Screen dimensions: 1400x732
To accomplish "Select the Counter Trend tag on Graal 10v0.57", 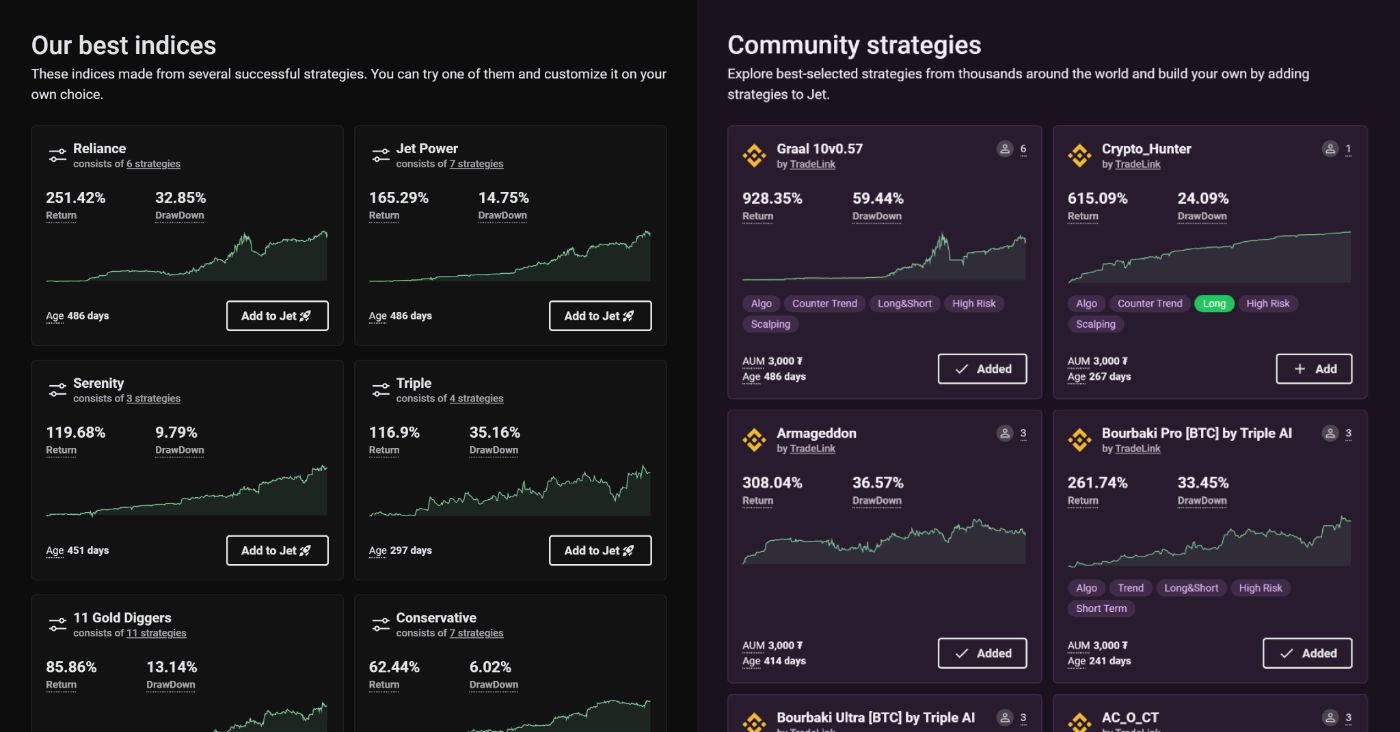I will 825,304.
